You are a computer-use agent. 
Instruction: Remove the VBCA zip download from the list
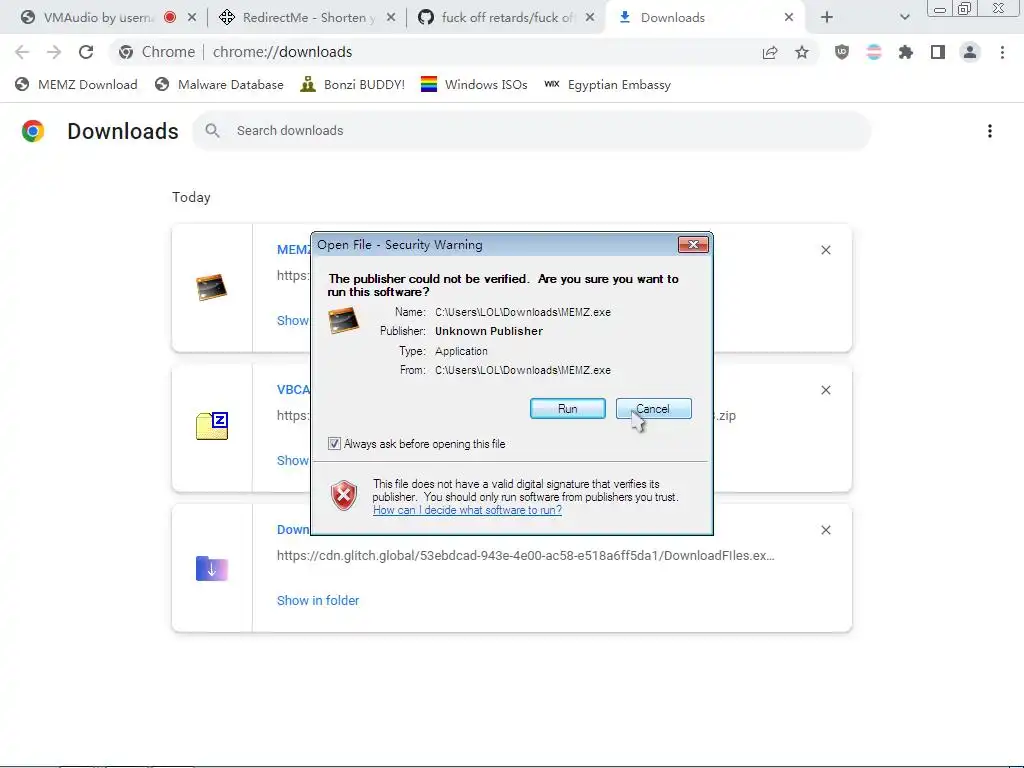point(826,391)
